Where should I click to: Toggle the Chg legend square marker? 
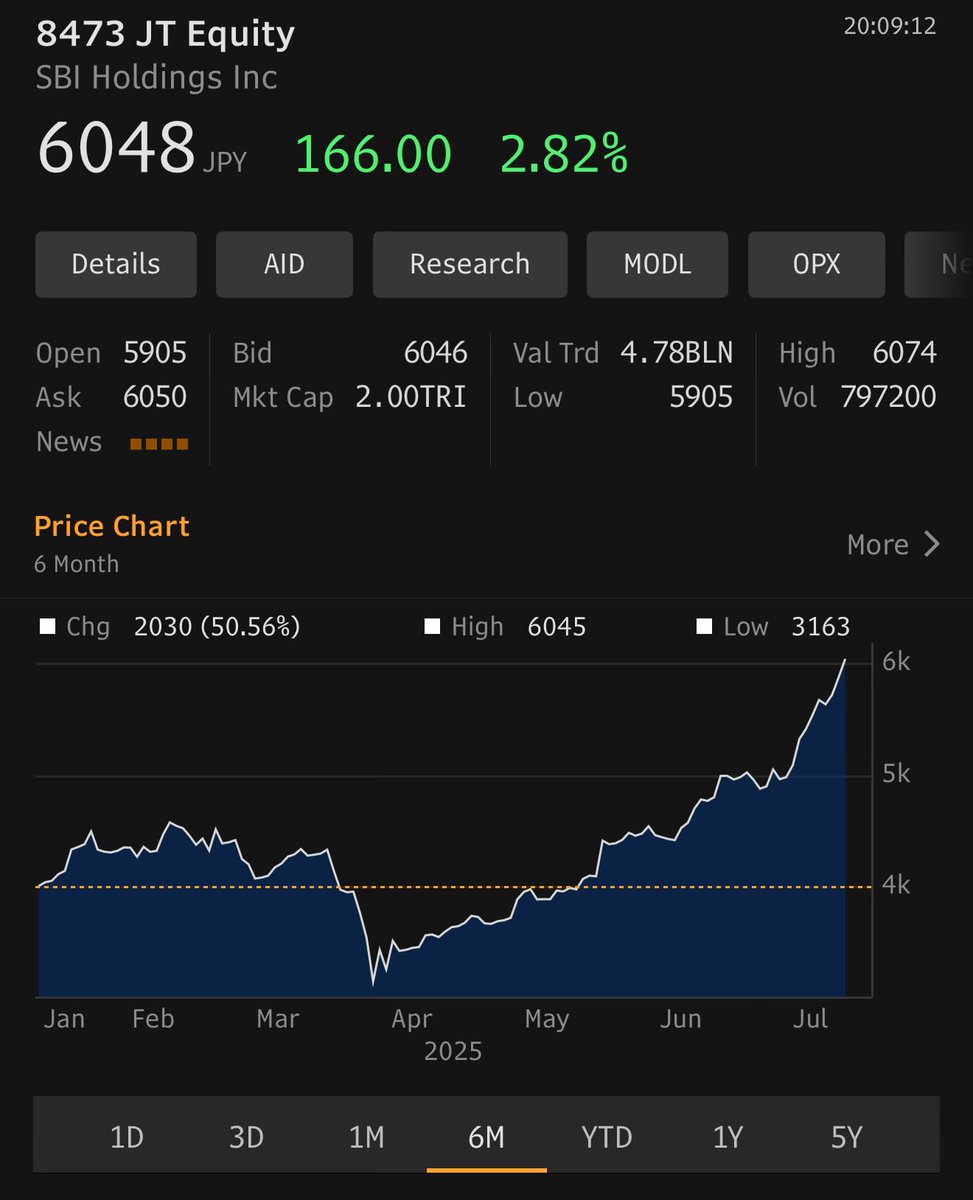47,627
